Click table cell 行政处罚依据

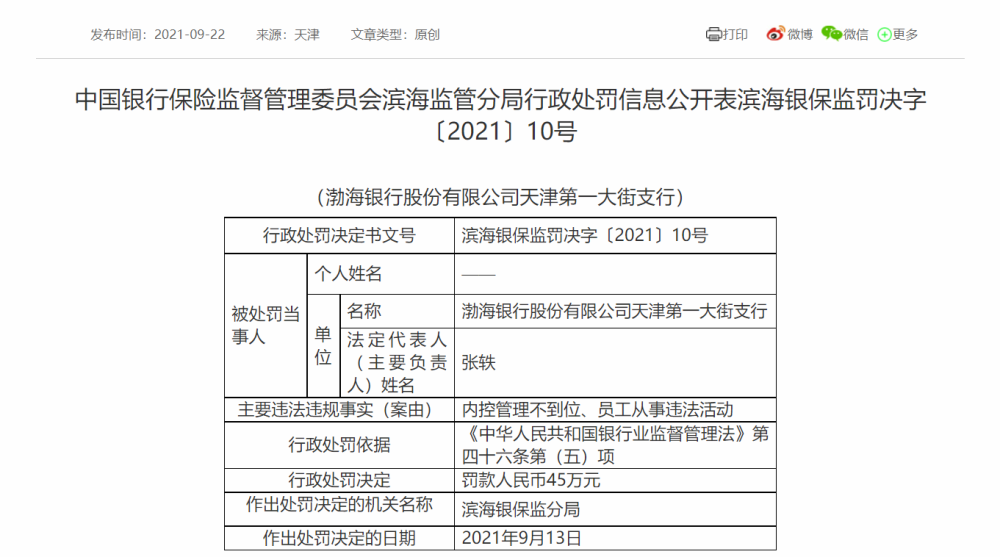coord(339,445)
